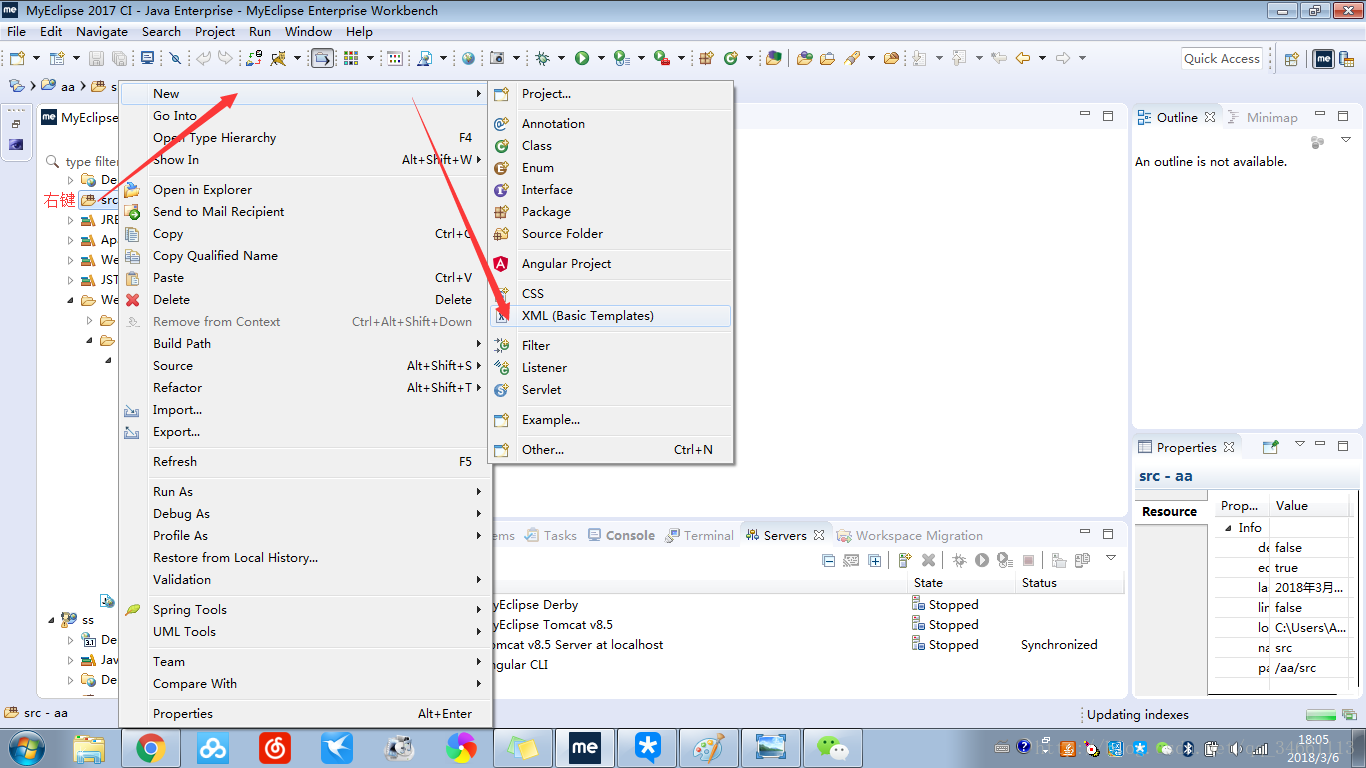Viewport: 1366px width, 768px height.
Task: Collapse the Info group in Properties
Action: [x=1228, y=528]
